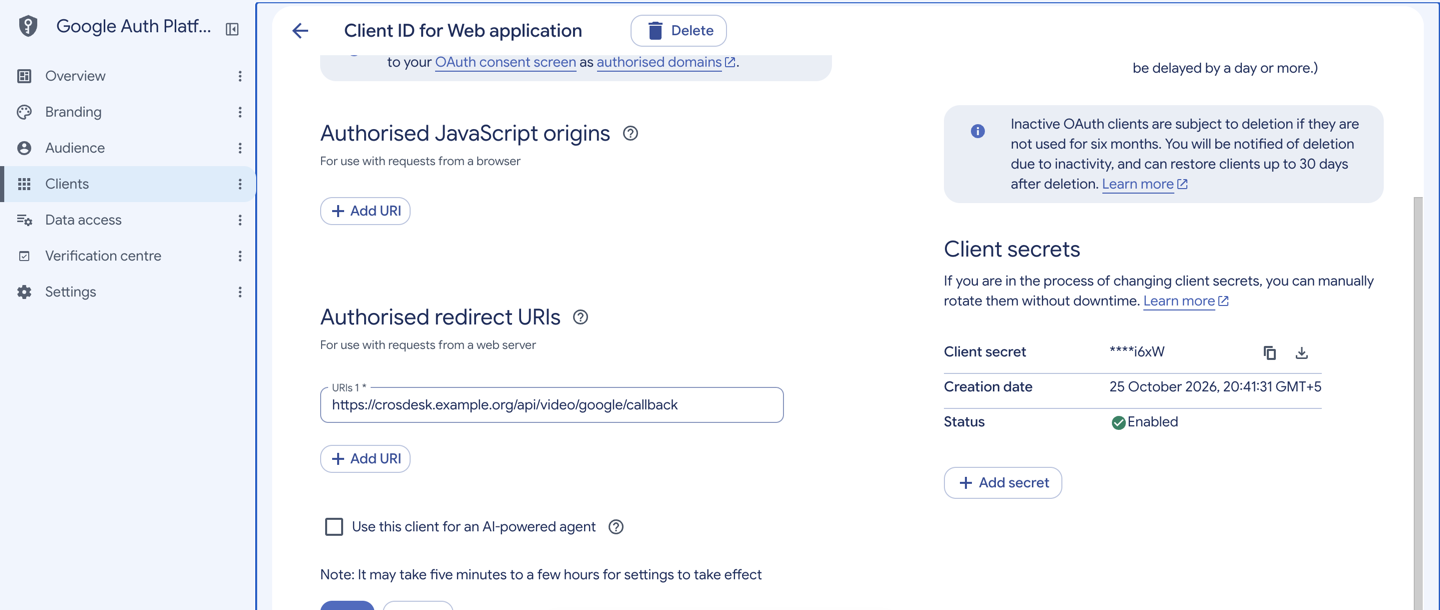Click the Clients grid icon
The image size is (1440, 610).
(x=24, y=184)
